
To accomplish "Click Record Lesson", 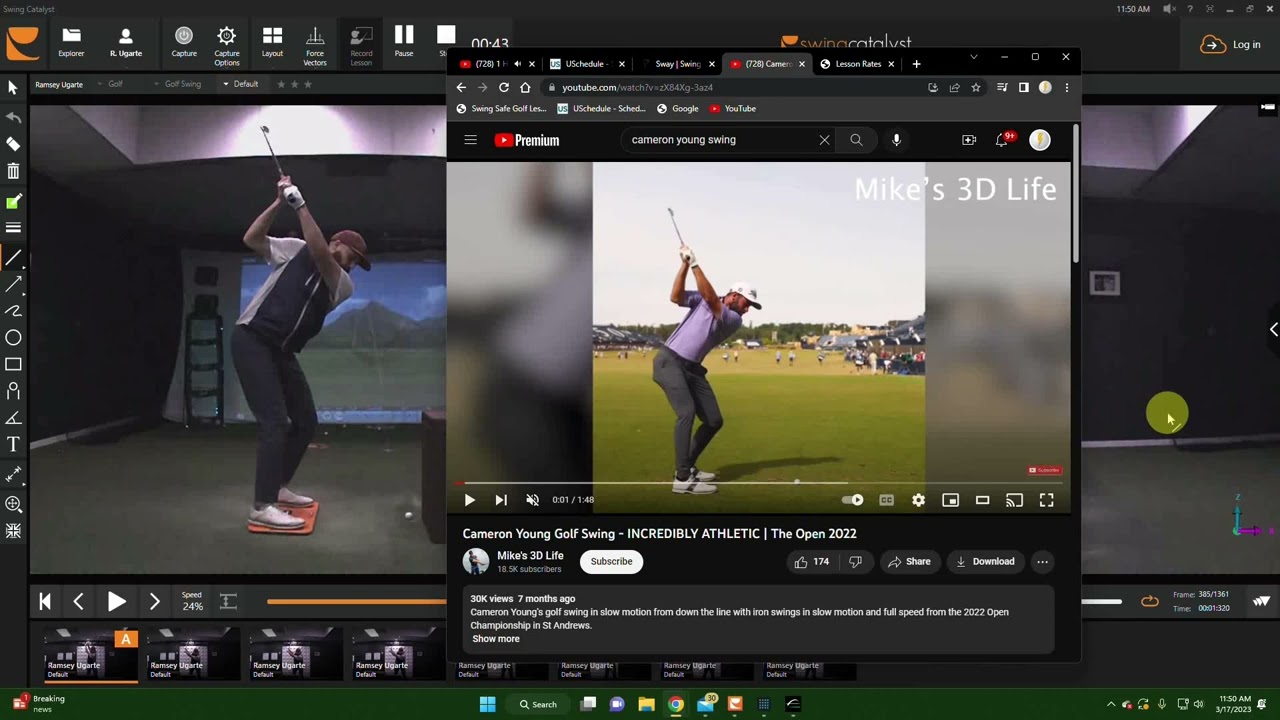I will [x=361, y=46].
